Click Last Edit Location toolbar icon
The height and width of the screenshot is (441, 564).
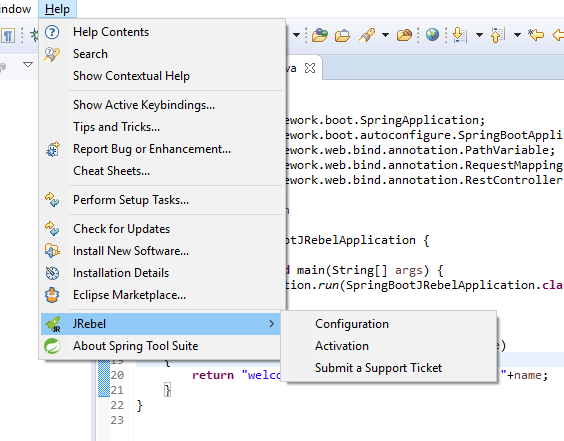pyautogui.click(x=536, y=35)
